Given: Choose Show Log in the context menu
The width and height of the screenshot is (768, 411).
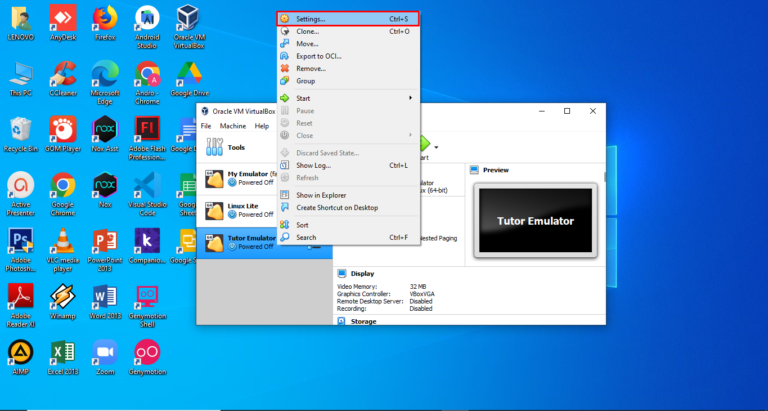Looking at the screenshot, I should (348, 166).
